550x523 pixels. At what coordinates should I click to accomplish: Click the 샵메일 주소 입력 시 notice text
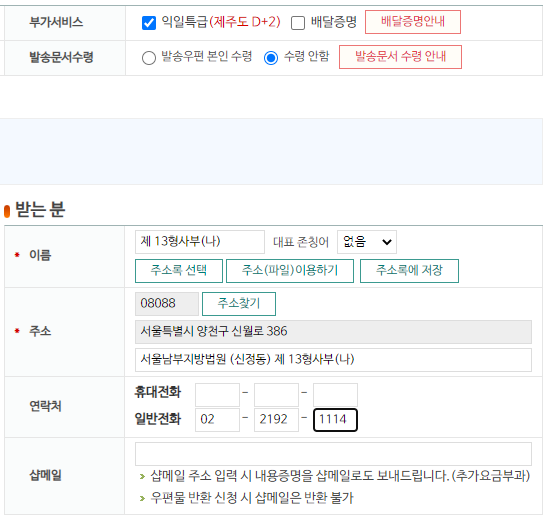click(340, 476)
